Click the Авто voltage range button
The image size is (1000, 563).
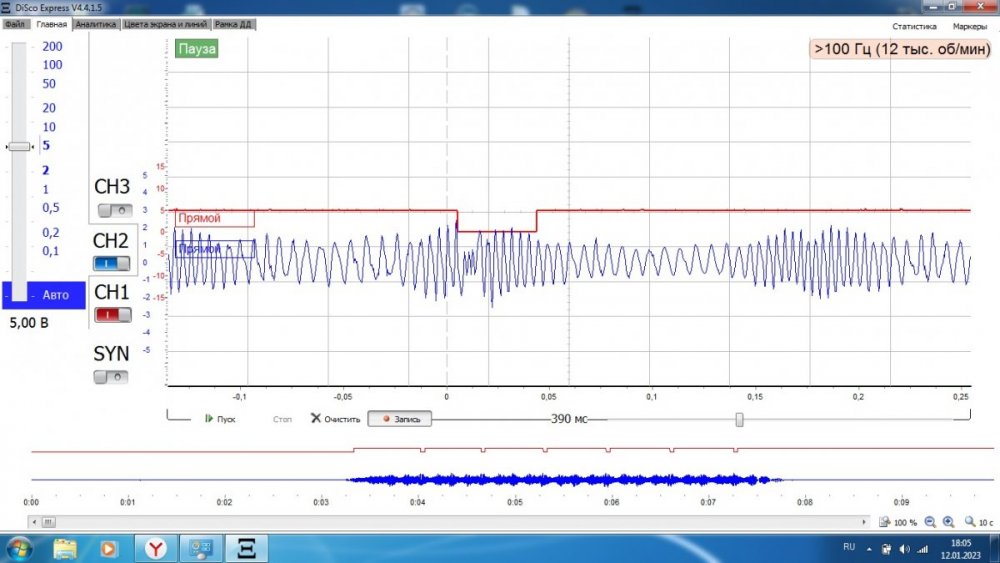pos(44,295)
